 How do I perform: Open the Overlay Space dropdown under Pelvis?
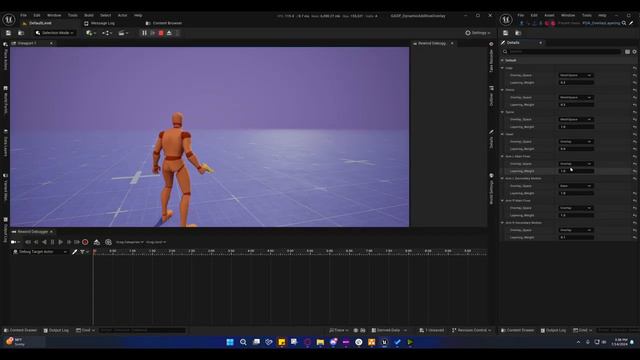(576, 98)
